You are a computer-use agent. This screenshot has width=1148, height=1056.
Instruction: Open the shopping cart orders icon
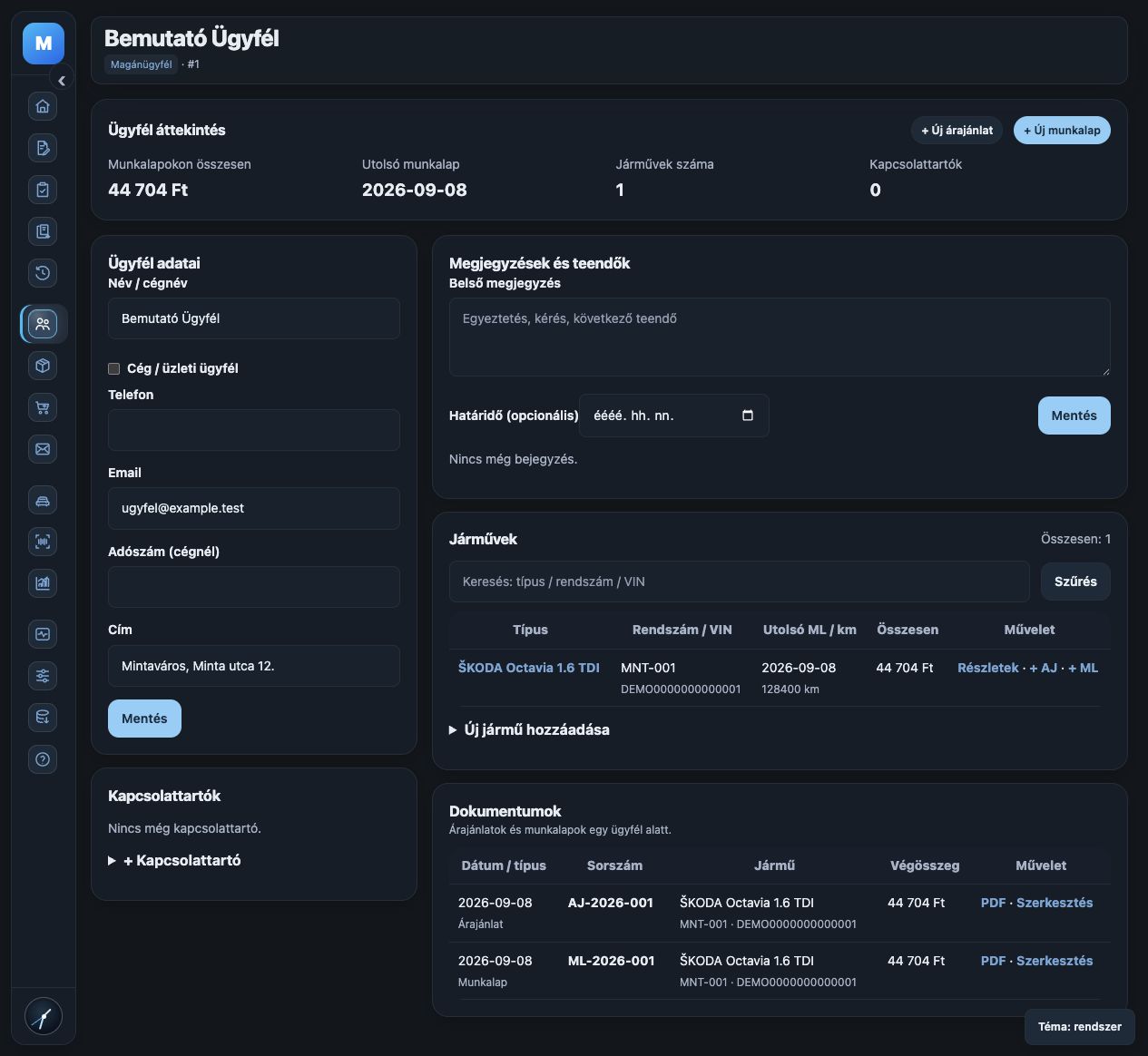(x=43, y=407)
